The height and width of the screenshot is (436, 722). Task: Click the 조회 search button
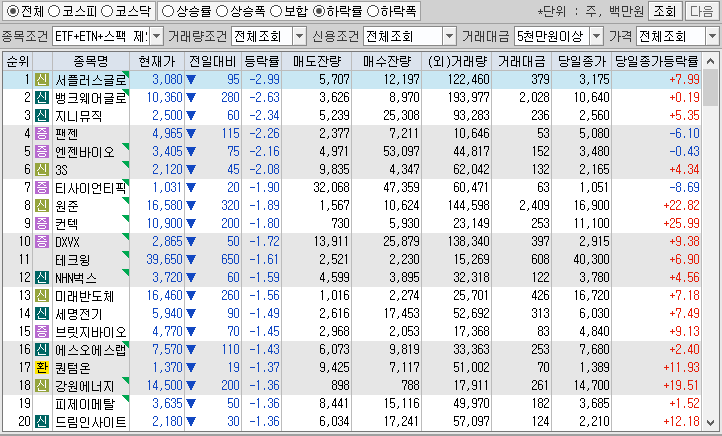coord(664,11)
